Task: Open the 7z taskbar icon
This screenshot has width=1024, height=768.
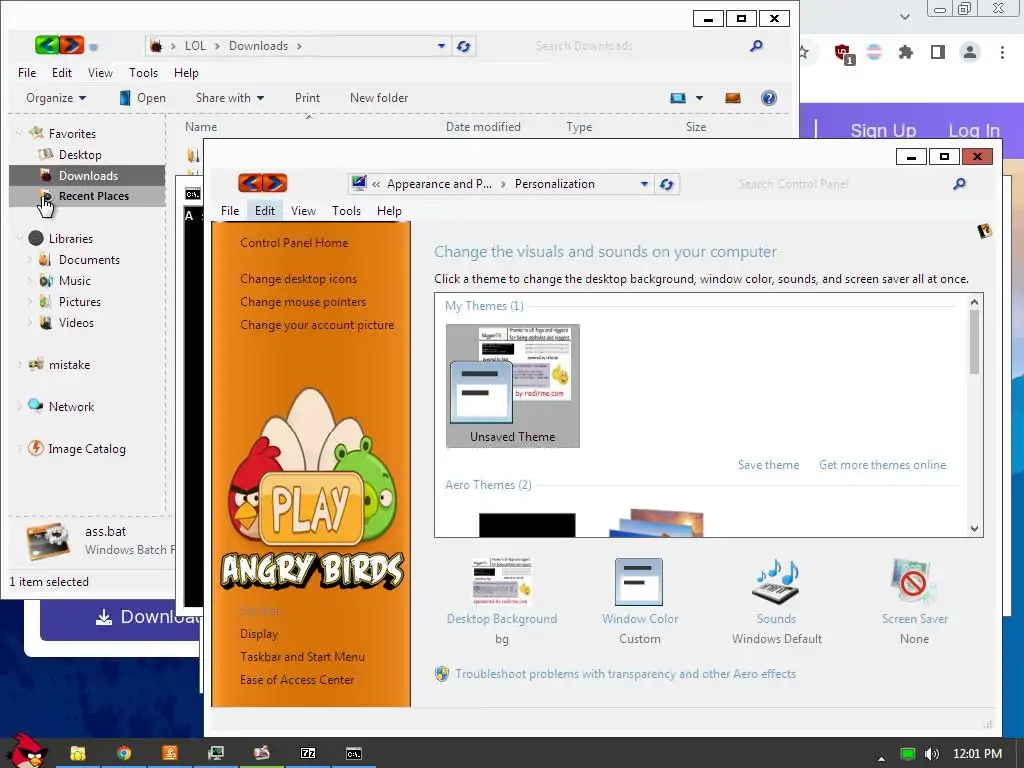Action: [308, 753]
